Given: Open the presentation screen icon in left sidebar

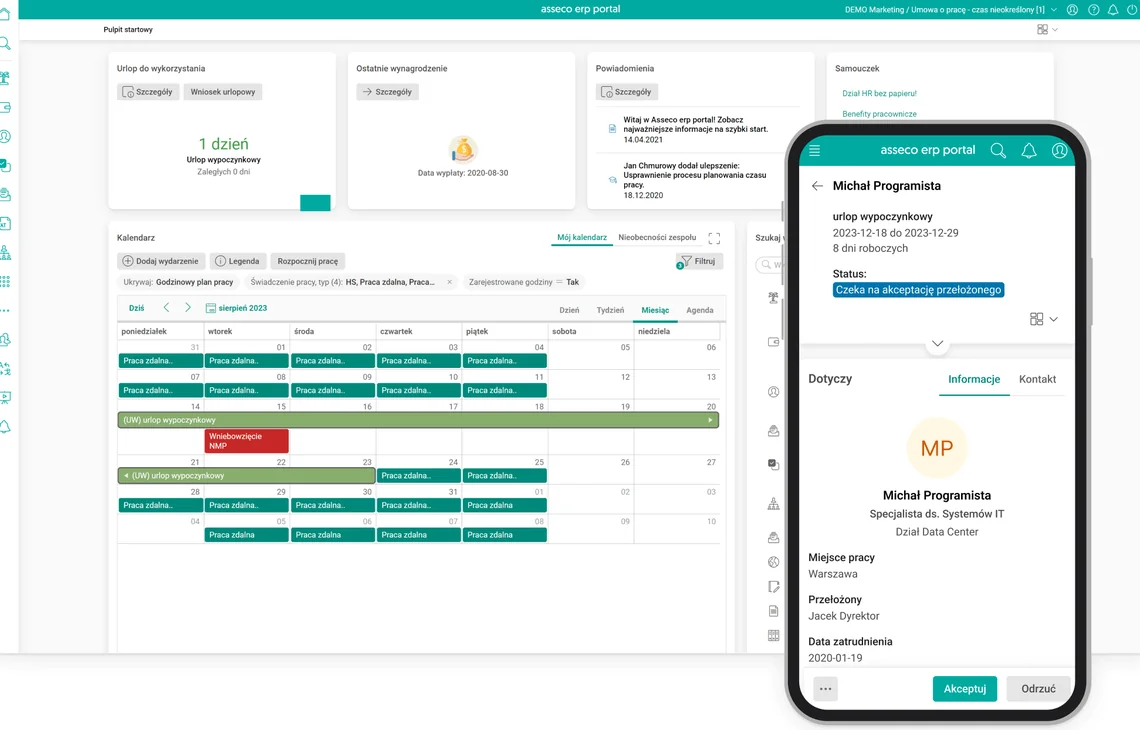Looking at the screenshot, I should [x=4, y=398].
